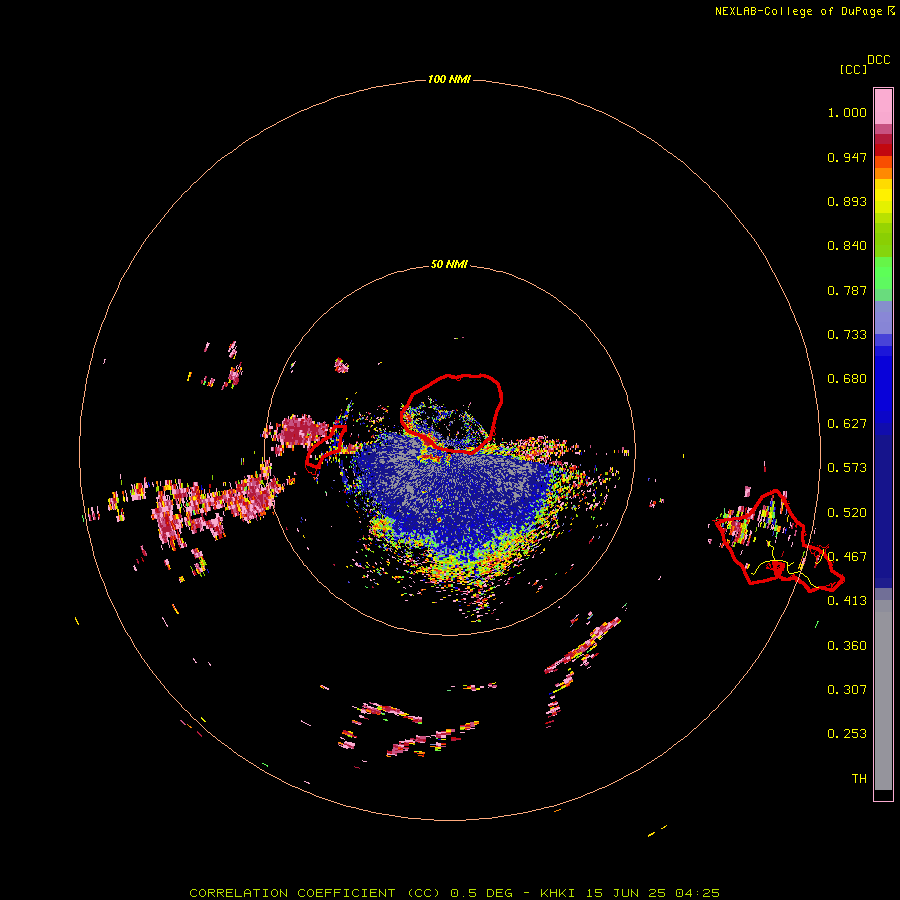Click the 0.573 scale value
Image resolution: width=900 pixels, height=900 pixels.
[847, 468]
